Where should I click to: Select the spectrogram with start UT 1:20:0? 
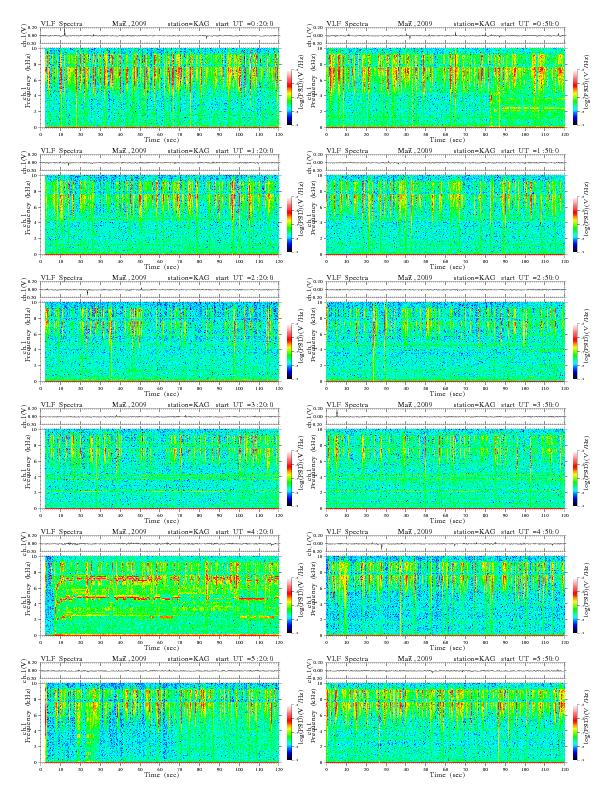(160, 215)
